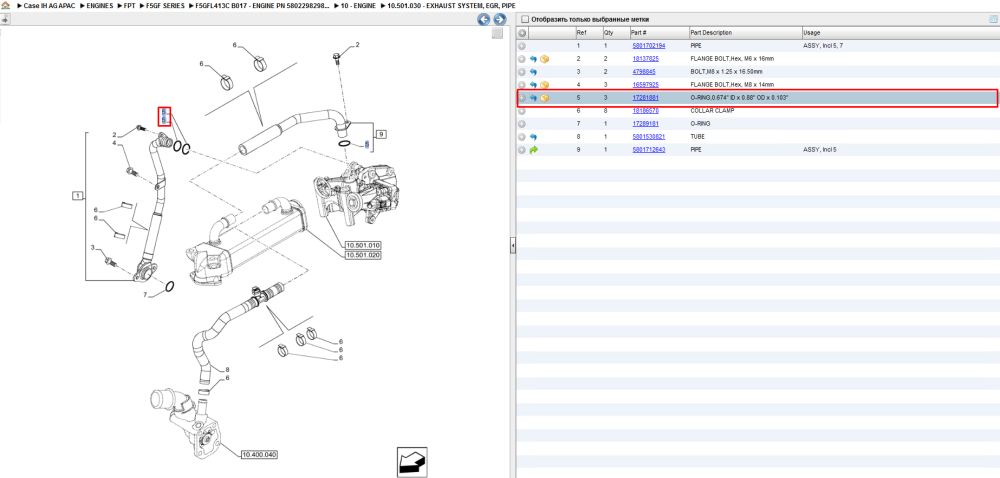This screenshot has height=478, width=1000.
Task: Click blue arrow icon for part 16597925
Action: tap(533, 85)
